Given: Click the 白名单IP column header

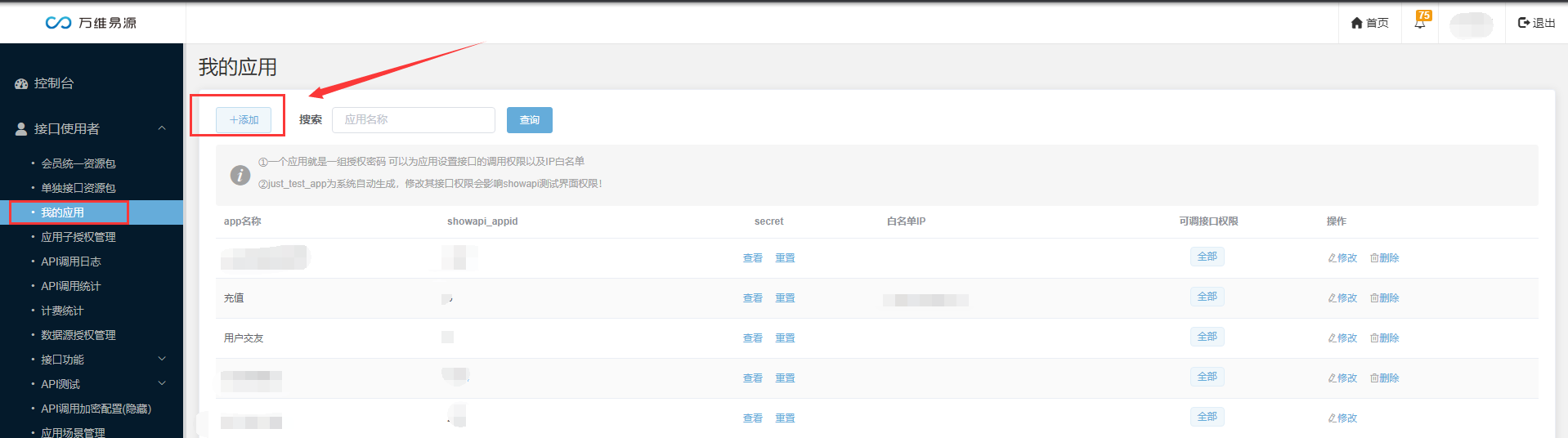Looking at the screenshot, I should pos(906,221).
